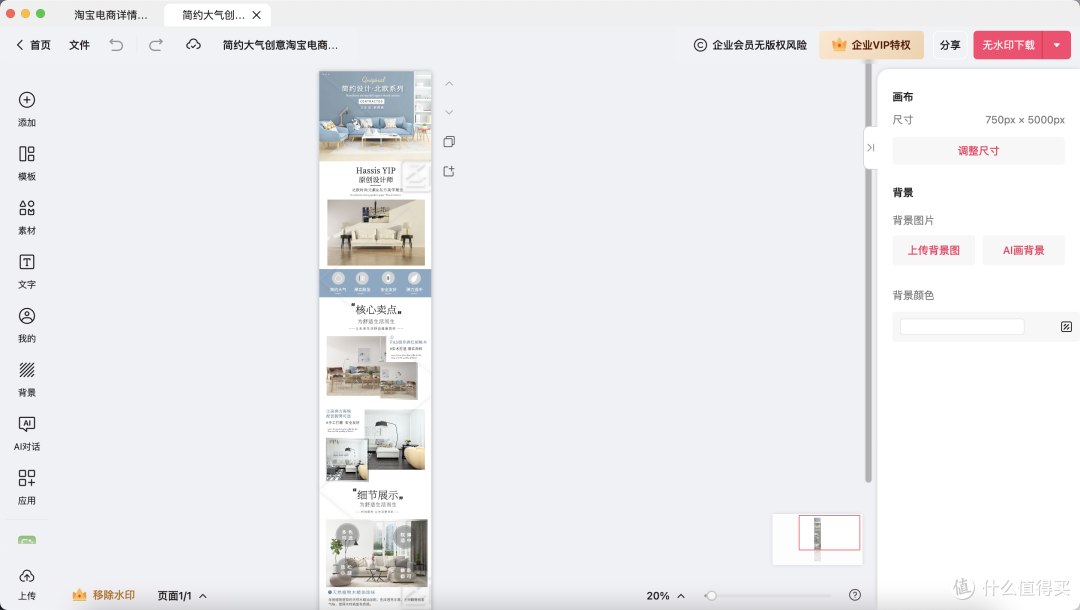The width and height of the screenshot is (1080, 610).
Task: Switch to the 淘宝电商详情 tab
Action: (x=110, y=14)
